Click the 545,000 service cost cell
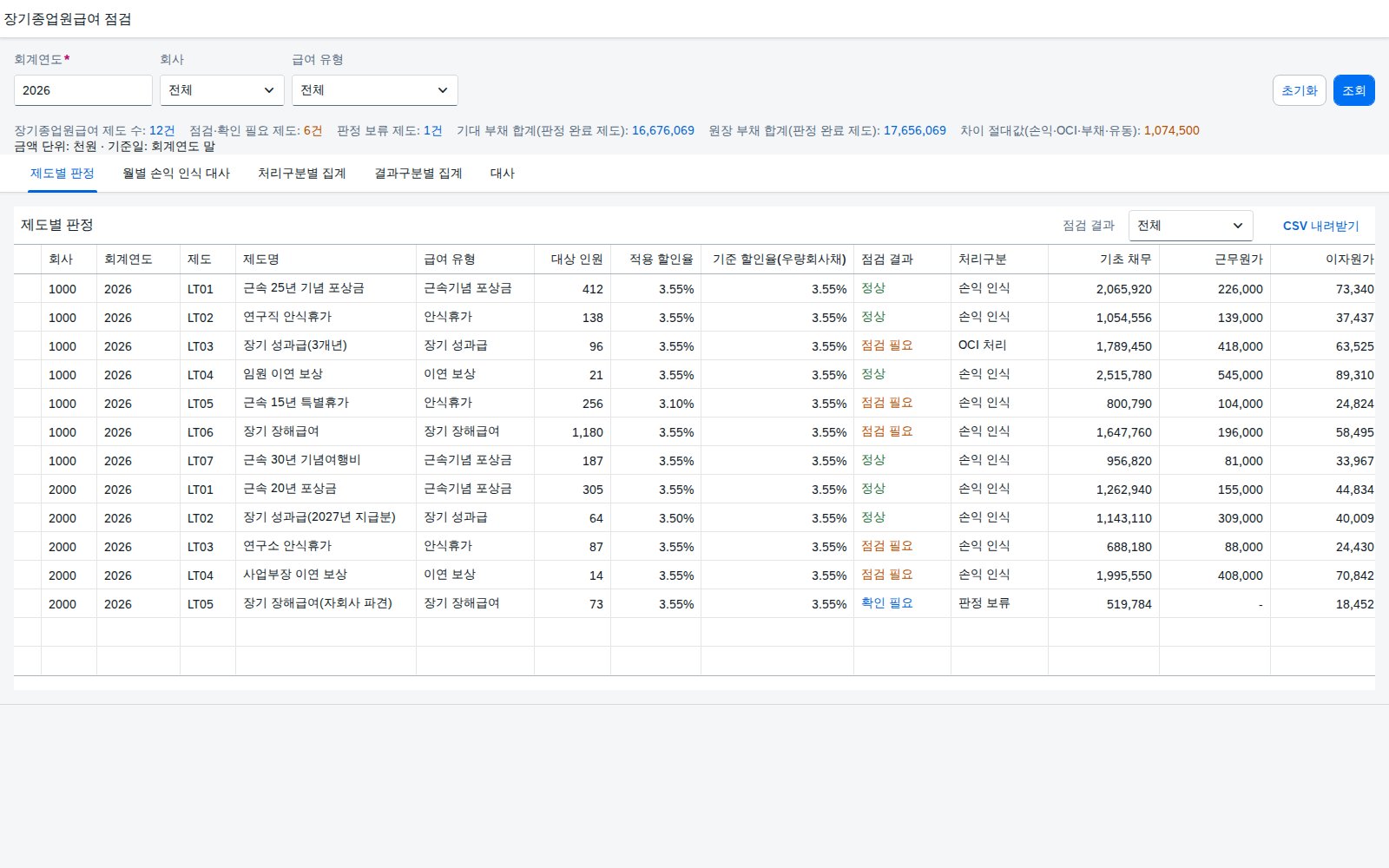This screenshot has height=868, width=1389. coord(1215,375)
